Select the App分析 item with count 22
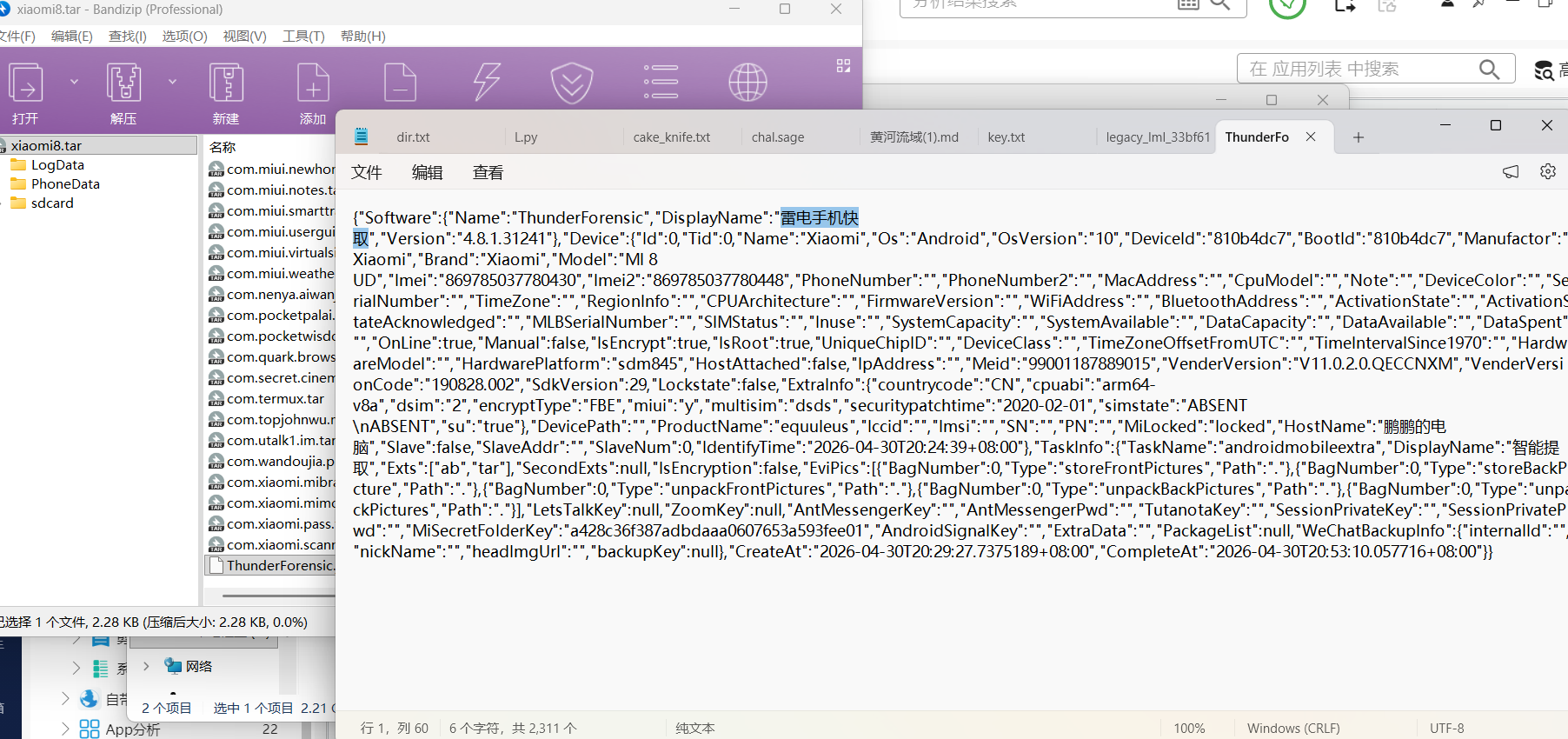The height and width of the screenshot is (739, 1568). (132, 729)
